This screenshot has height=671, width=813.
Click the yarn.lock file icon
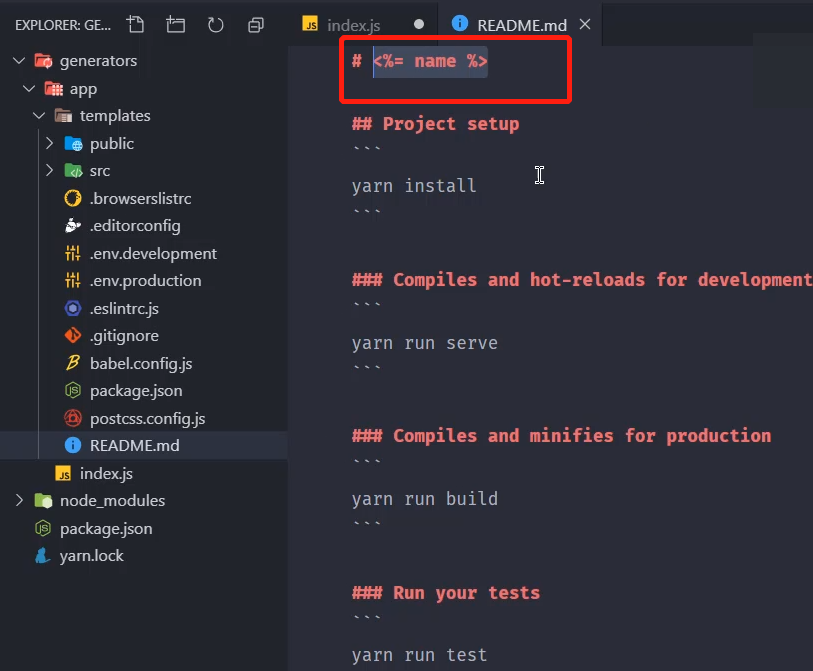(43, 556)
